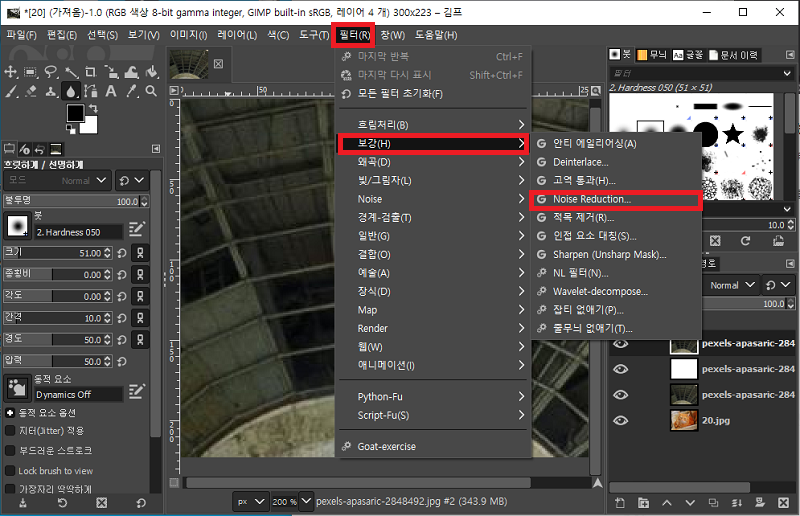Refresh the brushes list
800x516 pixels.
745,241
